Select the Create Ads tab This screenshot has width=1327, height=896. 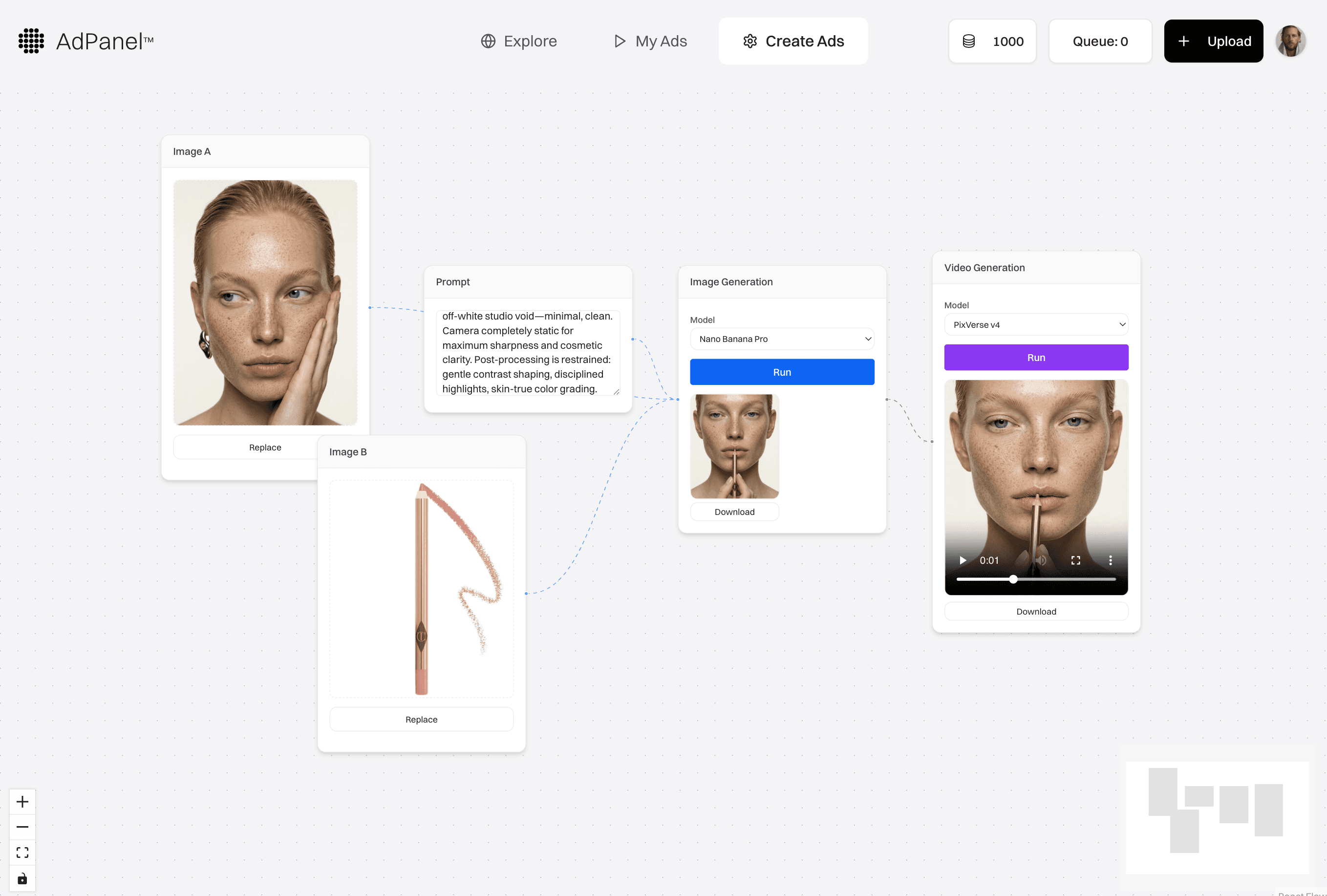coord(793,41)
